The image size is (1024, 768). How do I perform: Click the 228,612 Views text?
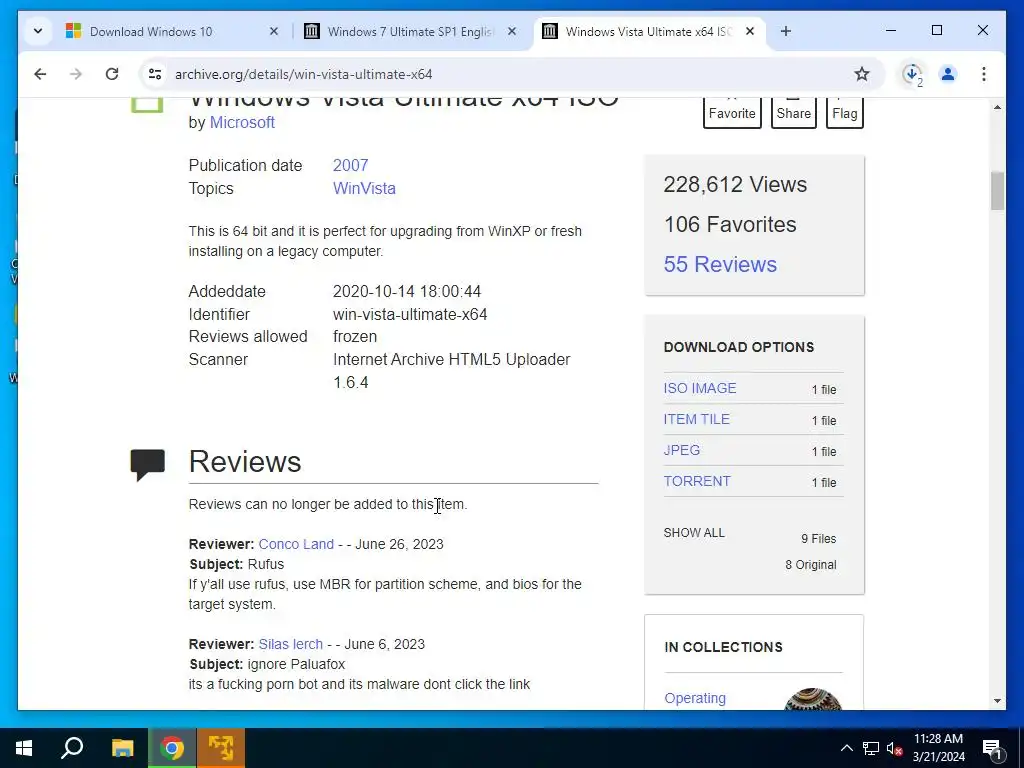(x=735, y=184)
